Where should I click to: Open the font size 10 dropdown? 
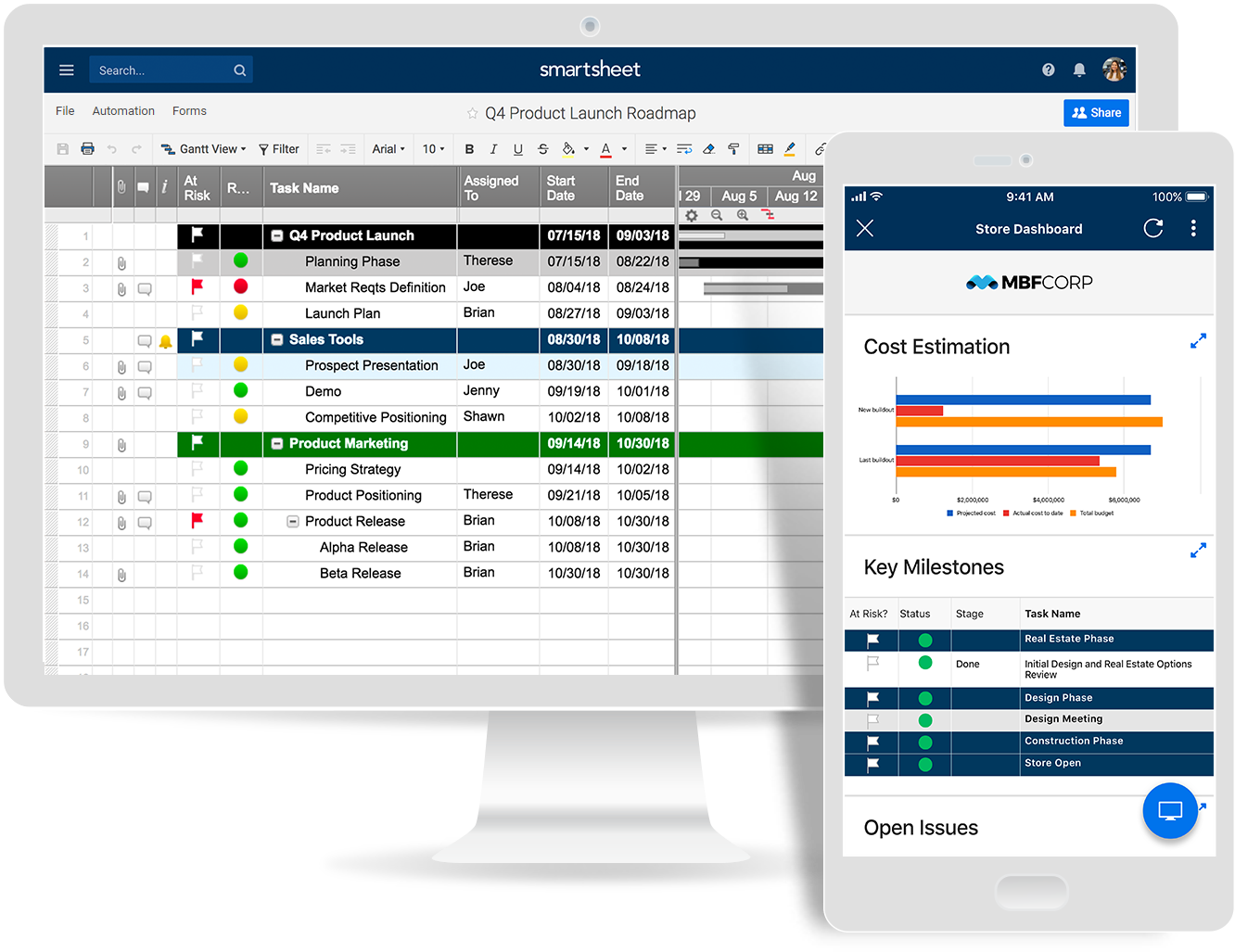click(434, 149)
